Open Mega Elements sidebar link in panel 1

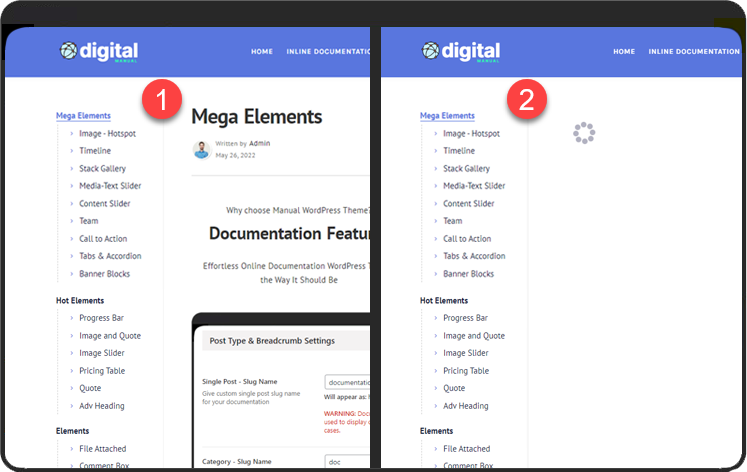coord(83,116)
